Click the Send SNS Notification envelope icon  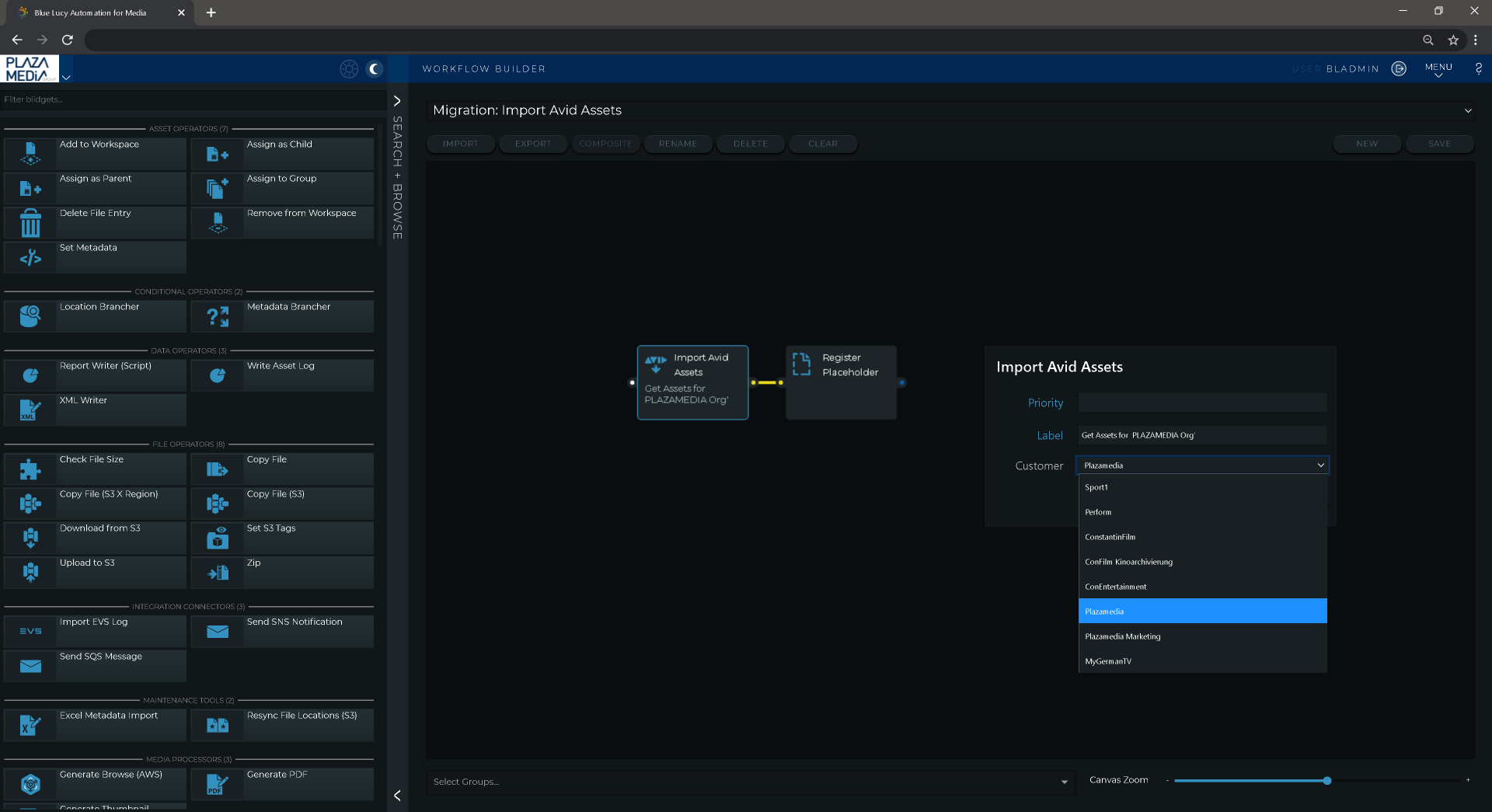(218, 631)
